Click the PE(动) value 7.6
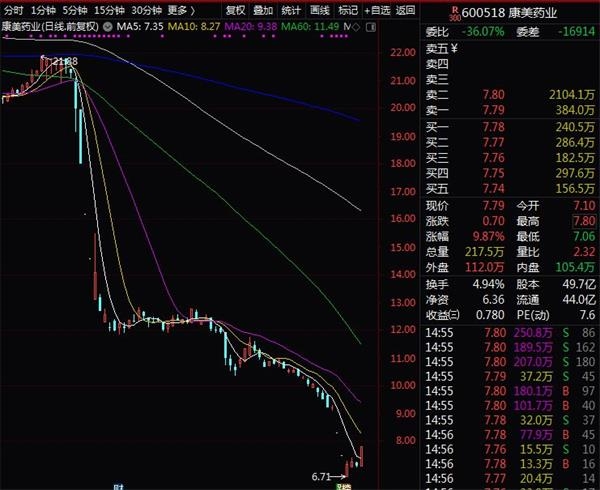This screenshot has height=490, width=600. (587, 315)
